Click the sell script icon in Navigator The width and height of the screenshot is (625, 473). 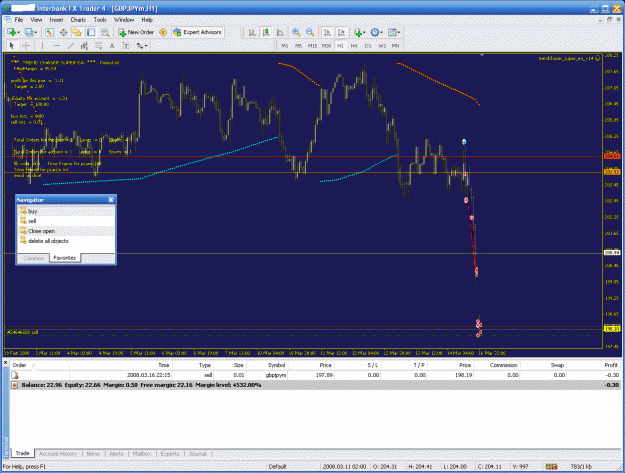point(23,221)
